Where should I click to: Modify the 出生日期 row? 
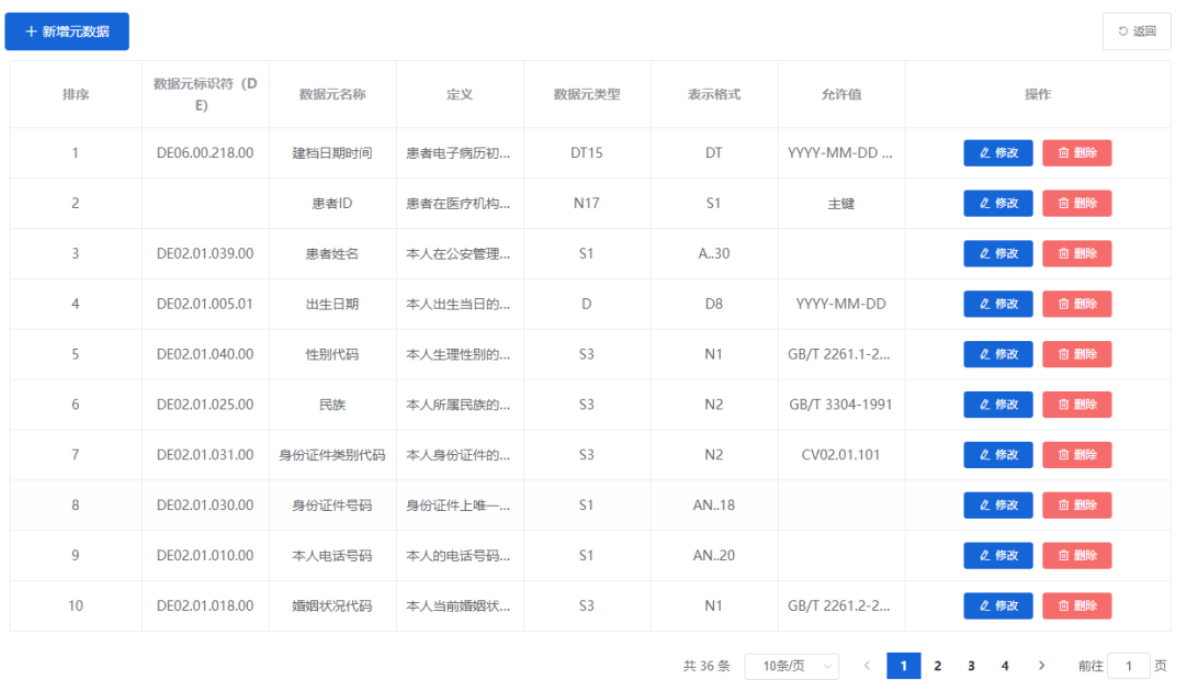click(x=997, y=304)
